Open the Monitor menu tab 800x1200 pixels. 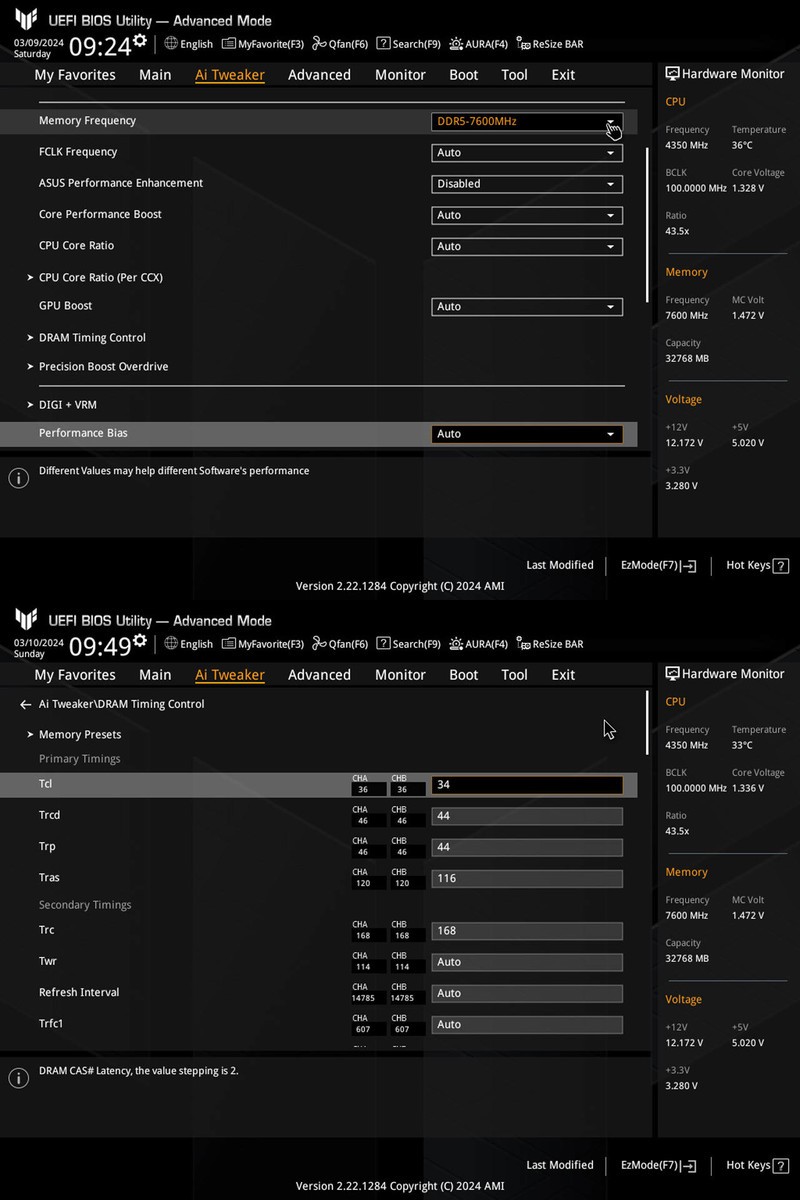click(x=400, y=74)
